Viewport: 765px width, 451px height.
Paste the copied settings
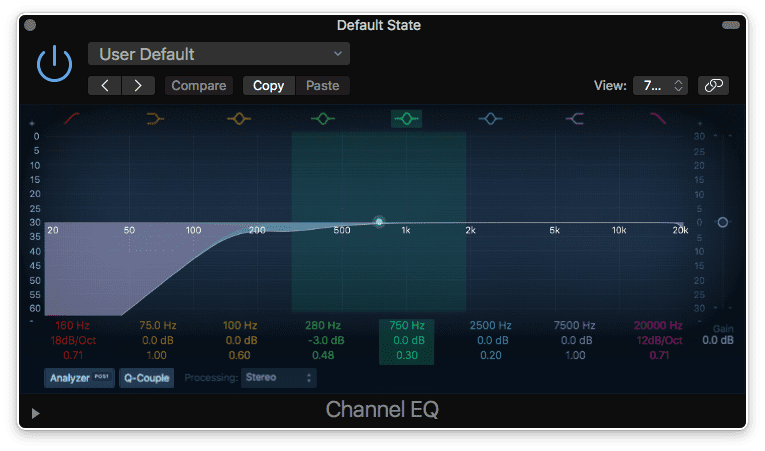click(322, 85)
